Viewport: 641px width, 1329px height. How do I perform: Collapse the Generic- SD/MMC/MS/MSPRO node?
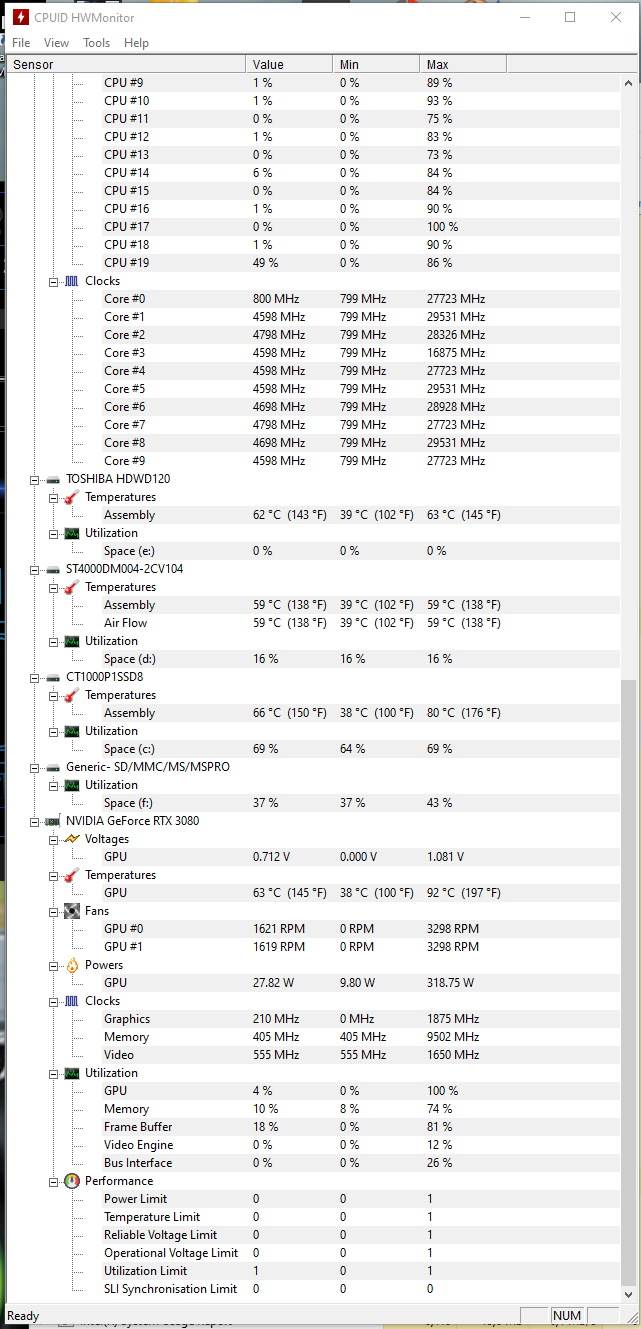[x=35, y=767]
